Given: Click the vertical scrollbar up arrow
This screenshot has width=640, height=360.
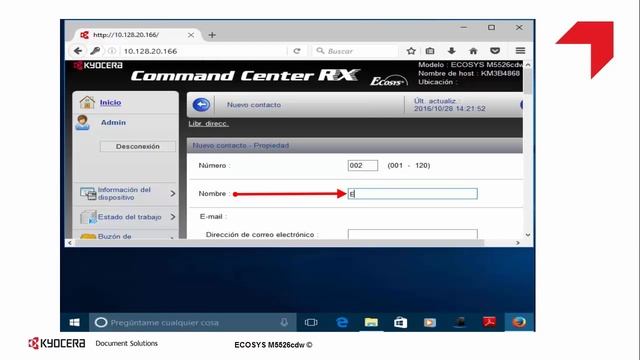Looking at the screenshot, I should tap(528, 65).
